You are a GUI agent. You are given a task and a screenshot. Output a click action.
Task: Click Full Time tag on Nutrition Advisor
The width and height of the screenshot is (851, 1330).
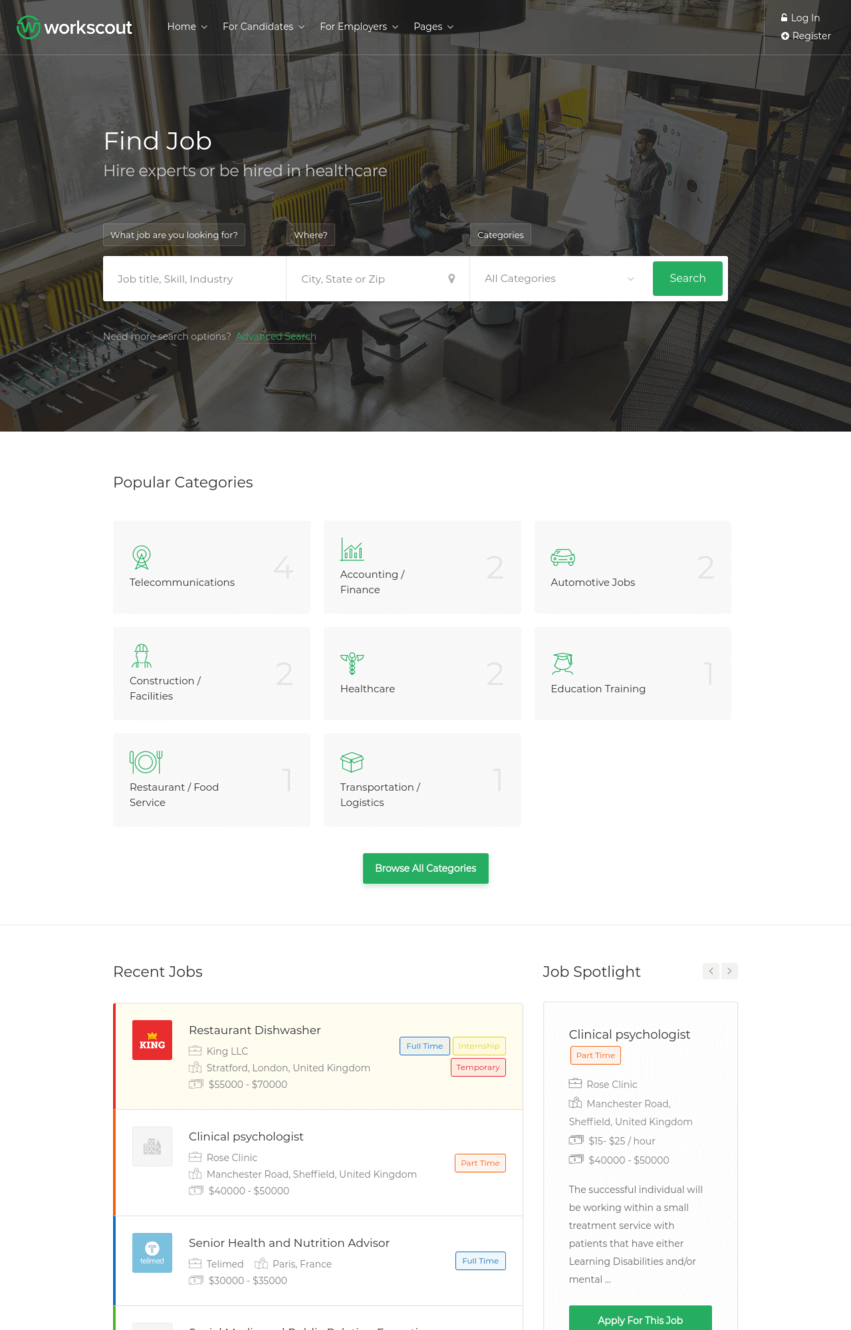tap(481, 1261)
